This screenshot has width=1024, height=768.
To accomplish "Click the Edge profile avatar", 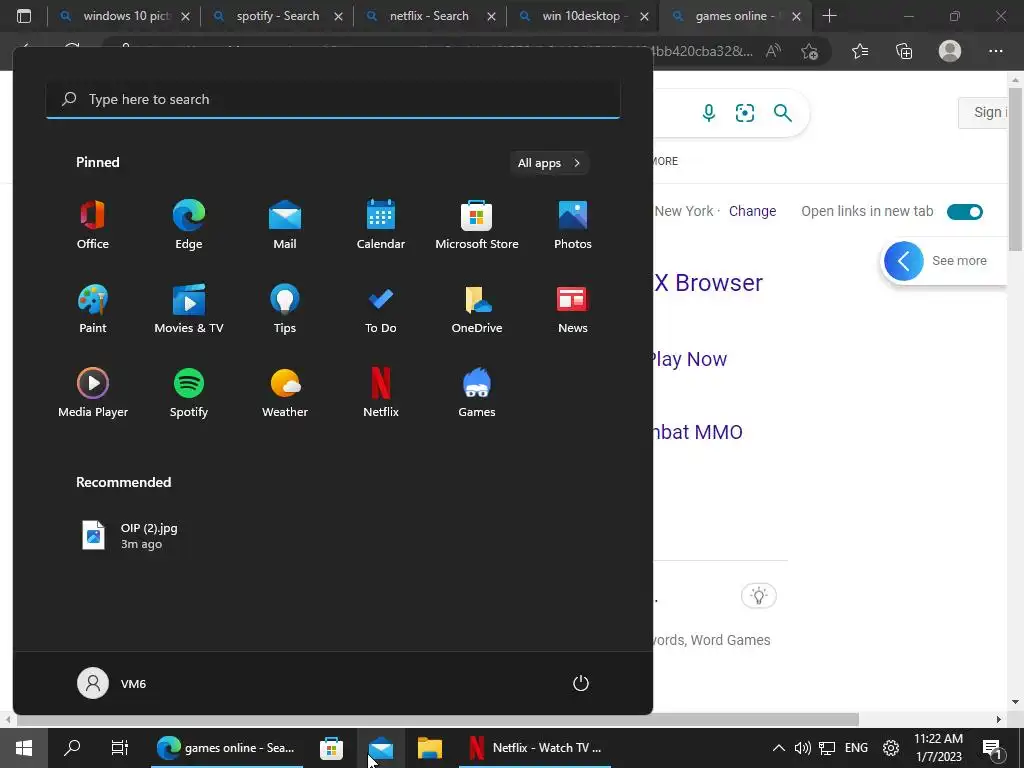I will point(950,51).
